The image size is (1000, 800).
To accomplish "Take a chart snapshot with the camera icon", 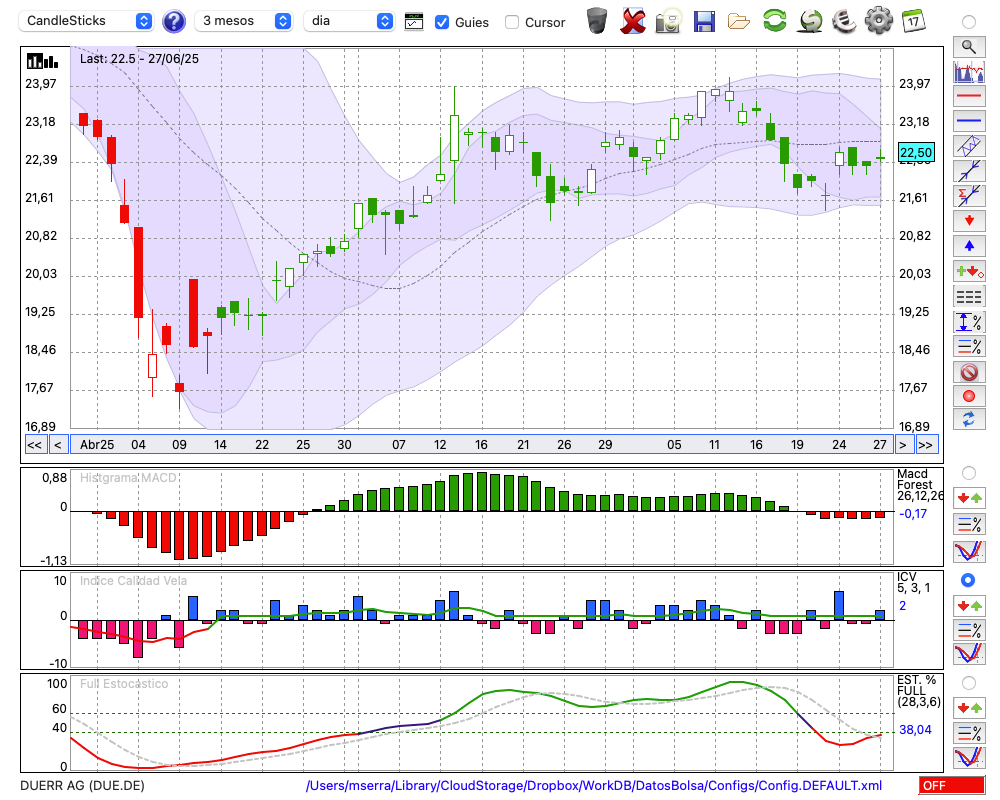I will tap(669, 21).
